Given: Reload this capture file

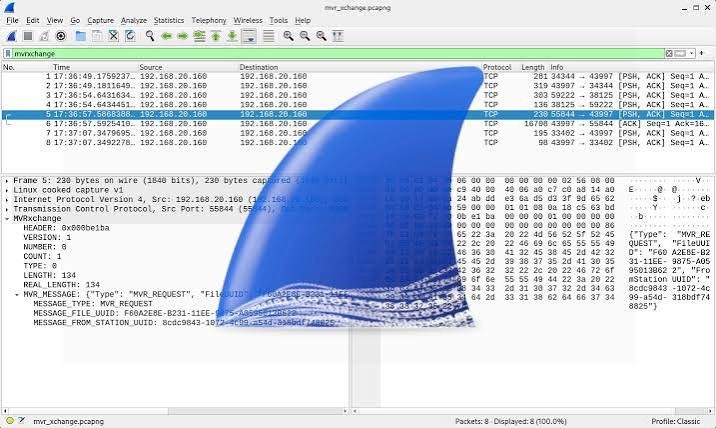Looking at the screenshot, I should pyautogui.click(x=130, y=36).
